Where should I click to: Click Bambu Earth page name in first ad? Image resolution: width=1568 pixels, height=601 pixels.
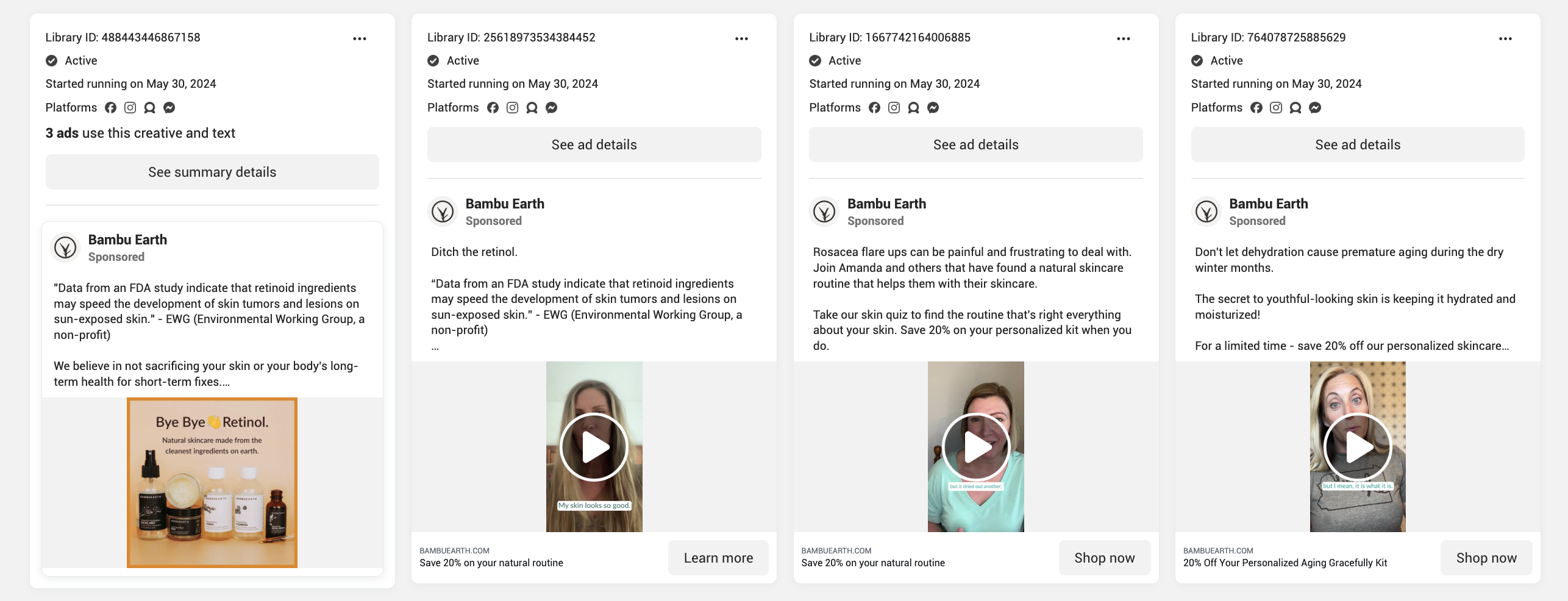click(127, 240)
